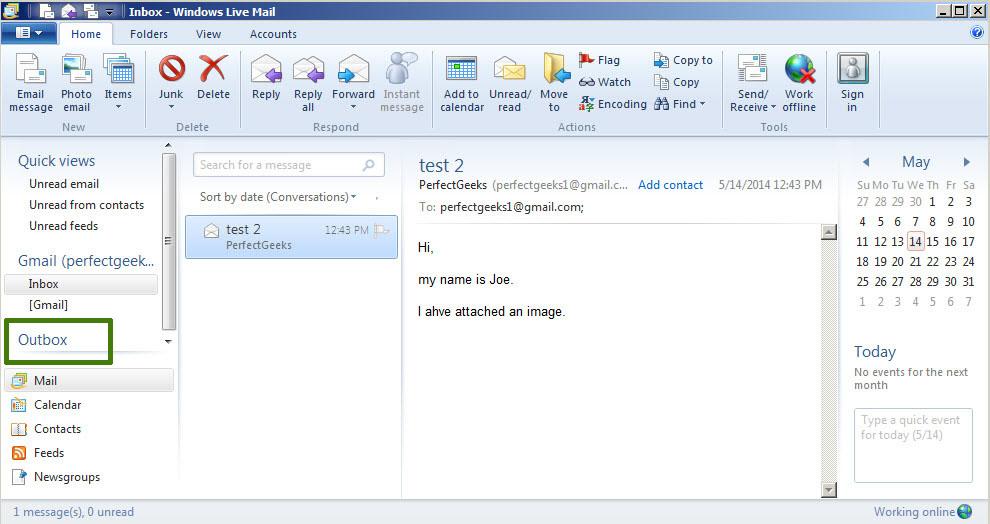The image size is (990, 524).
Task: Open the application file menu button
Action: coord(28,33)
